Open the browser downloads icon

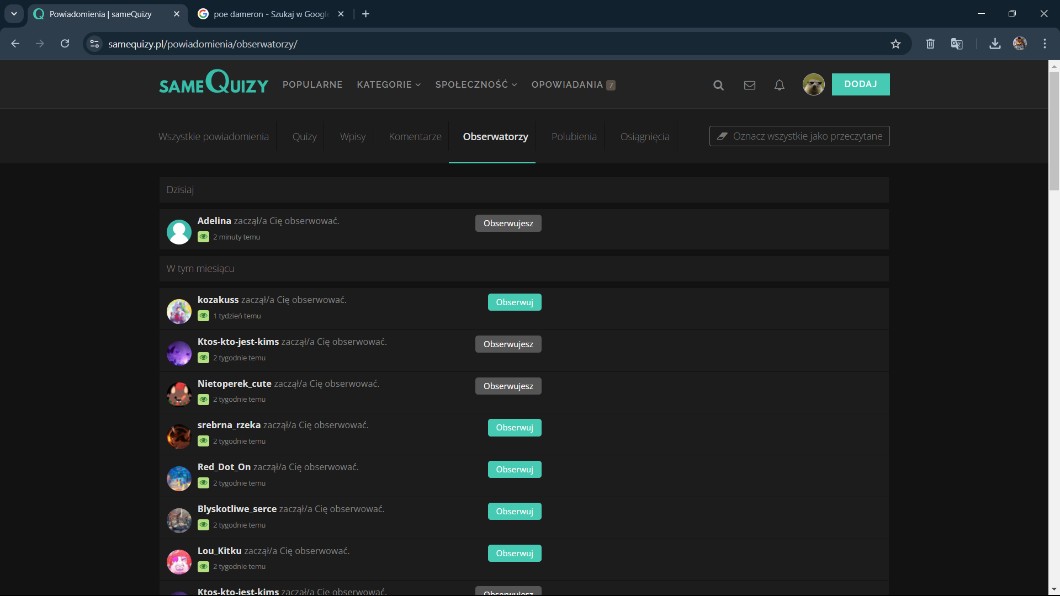point(994,44)
